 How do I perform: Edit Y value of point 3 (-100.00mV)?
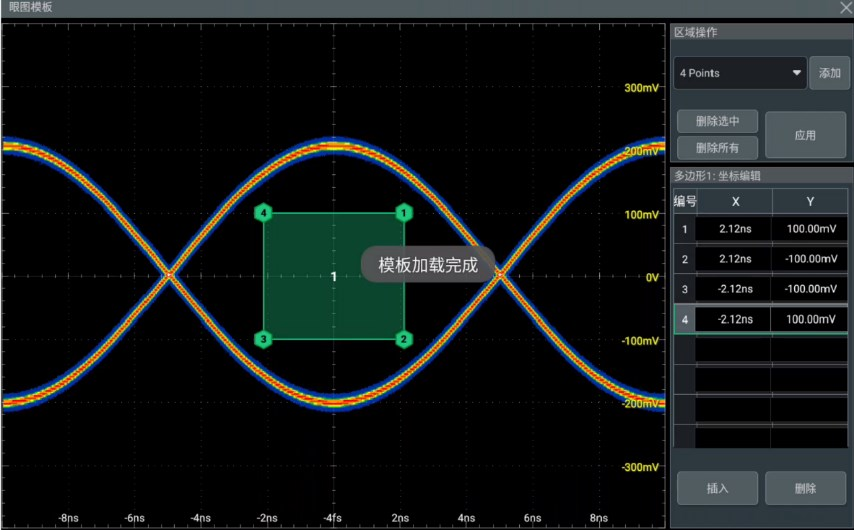pyautogui.click(x=810, y=289)
